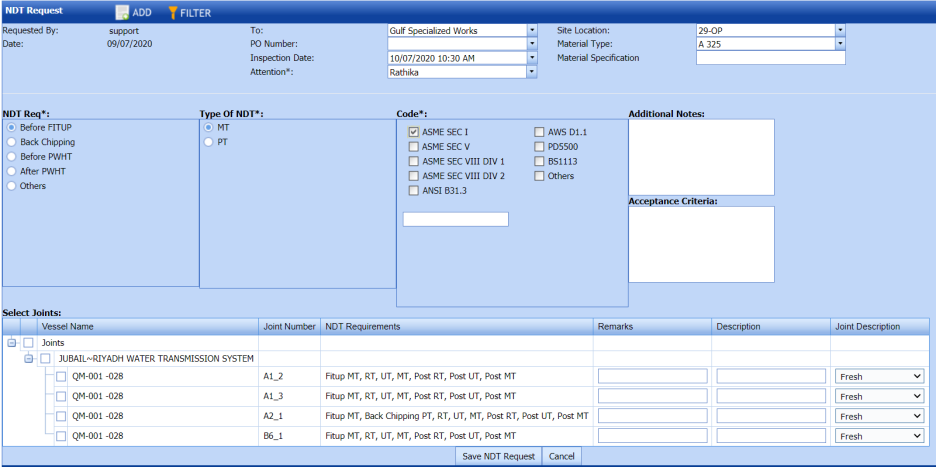
Task: Enable the AWS D1.1 code checkbox
Action: pyautogui.click(x=540, y=132)
